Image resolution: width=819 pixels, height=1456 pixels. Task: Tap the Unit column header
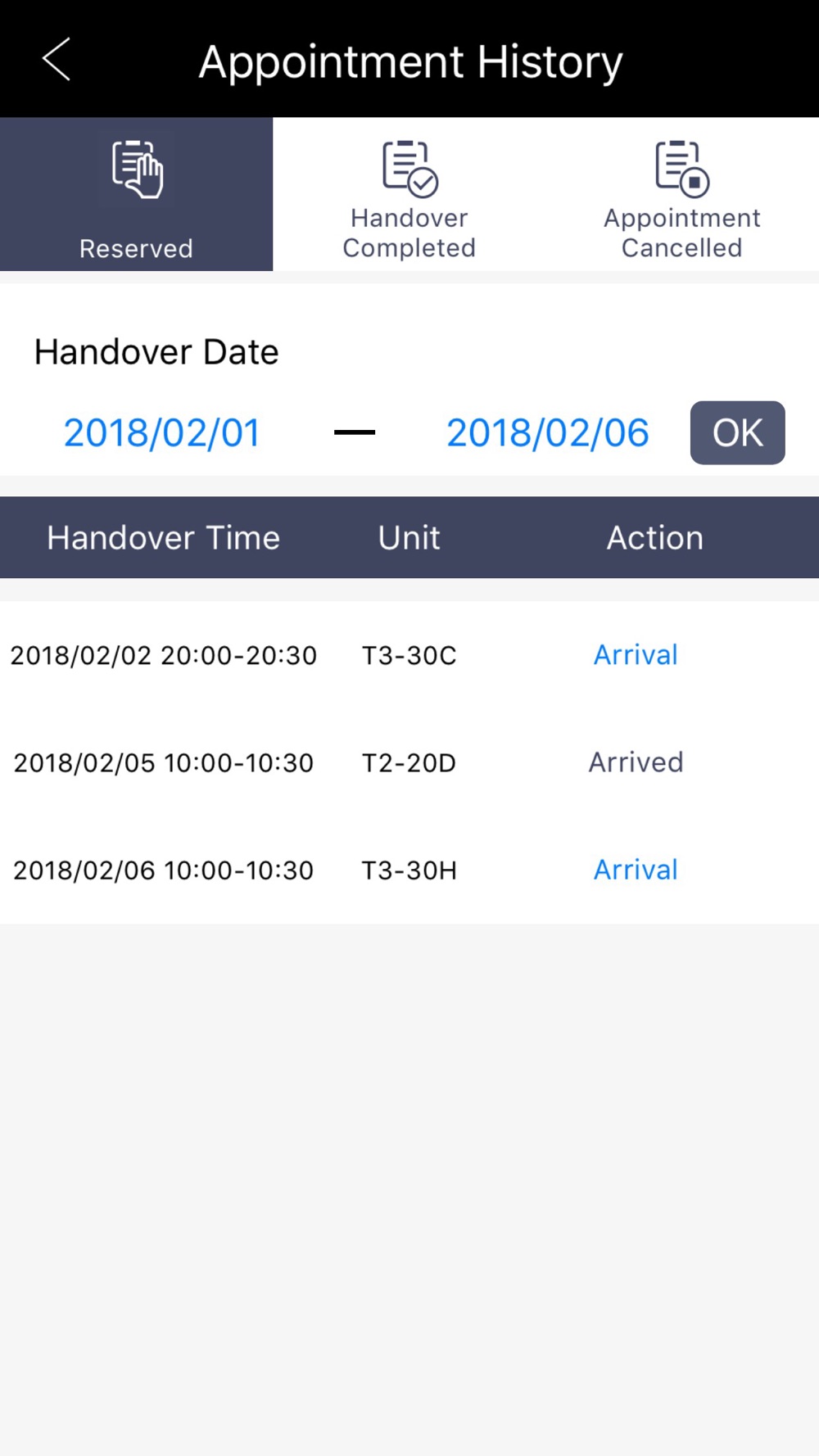point(409,538)
